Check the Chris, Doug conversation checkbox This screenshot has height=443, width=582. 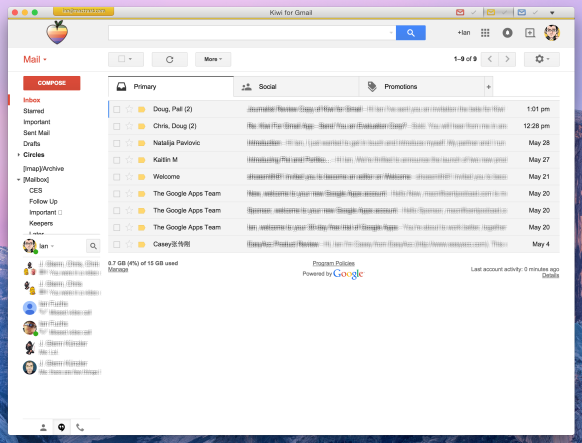(x=117, y=127)
